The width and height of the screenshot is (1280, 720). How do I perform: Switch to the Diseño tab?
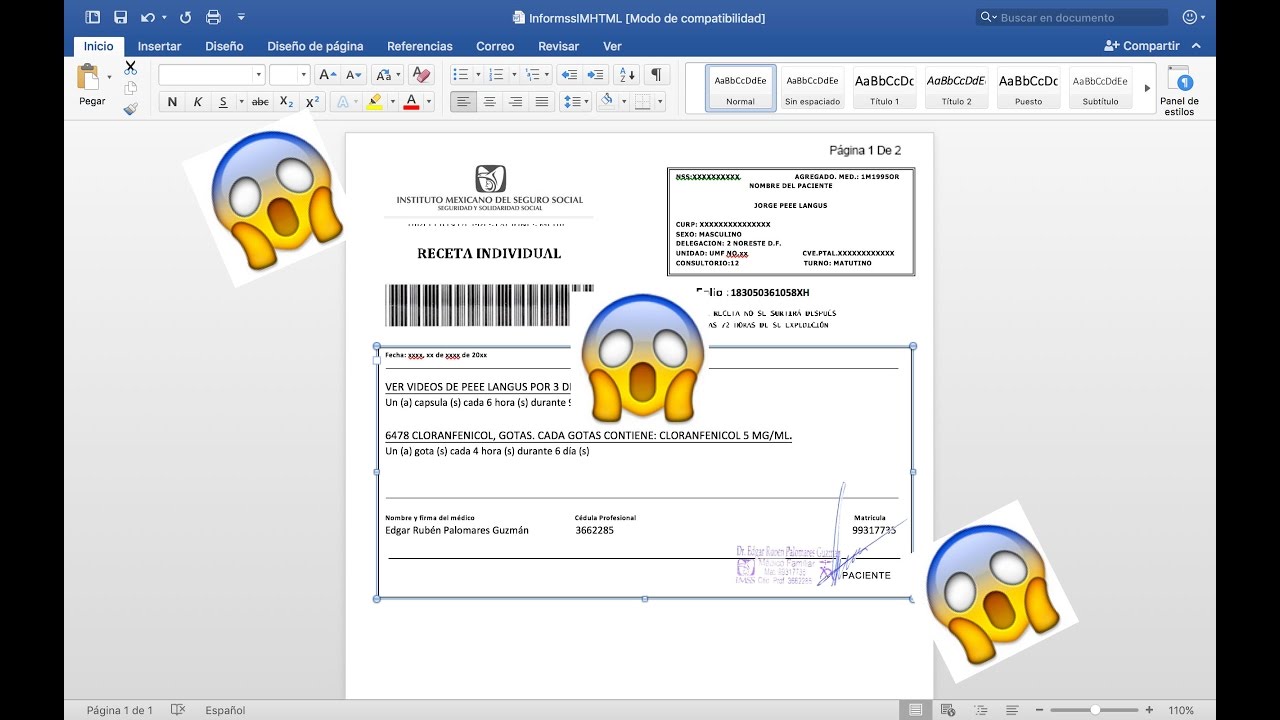(224, 46)
